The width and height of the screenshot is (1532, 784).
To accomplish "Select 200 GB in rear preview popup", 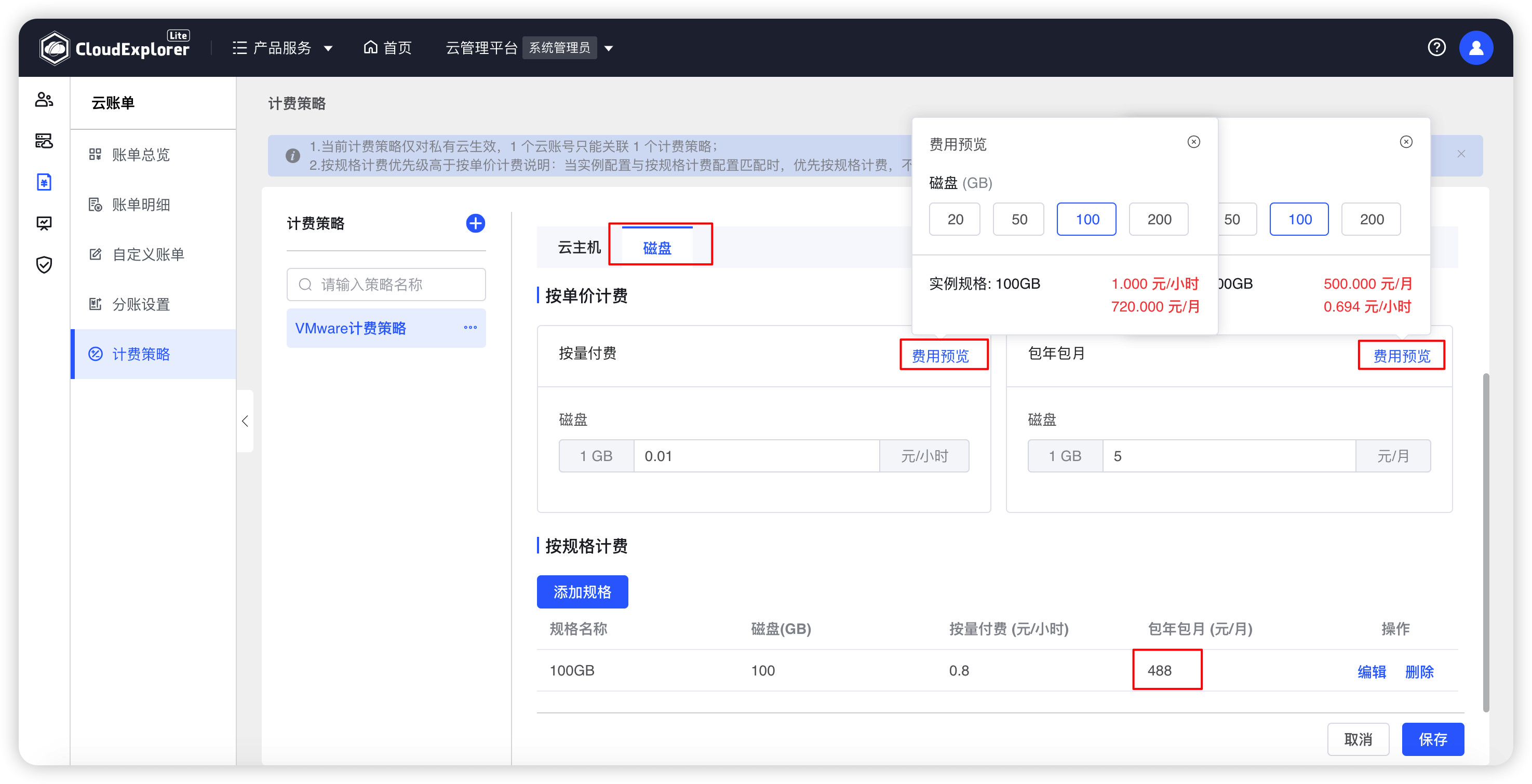I will pos(1372,219).
